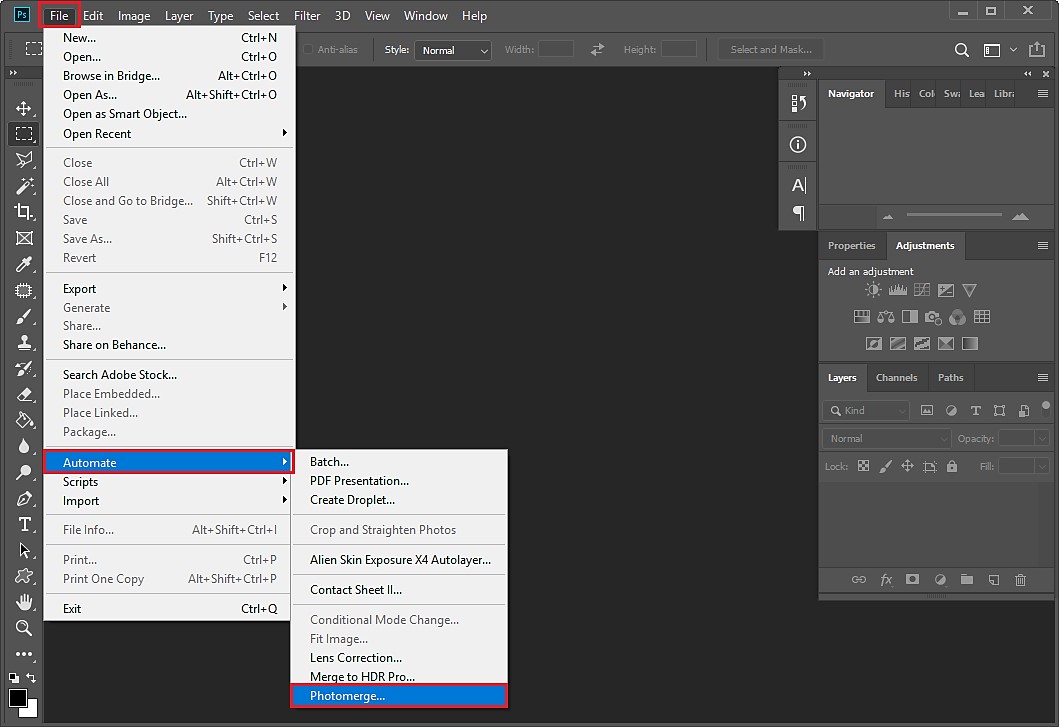Screen dimensions: 1059x727
Task: Toggle the Anti-alias checkbox
Action: [x=308, y=49]
